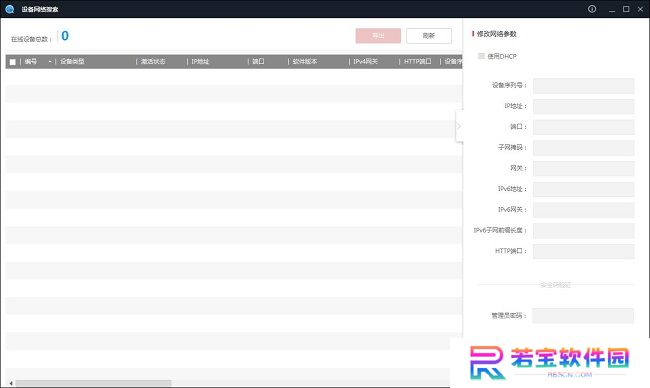Click the IPv6子网前缀长度 input field
This screenshot has height=388, width=650.
(583, 231)
